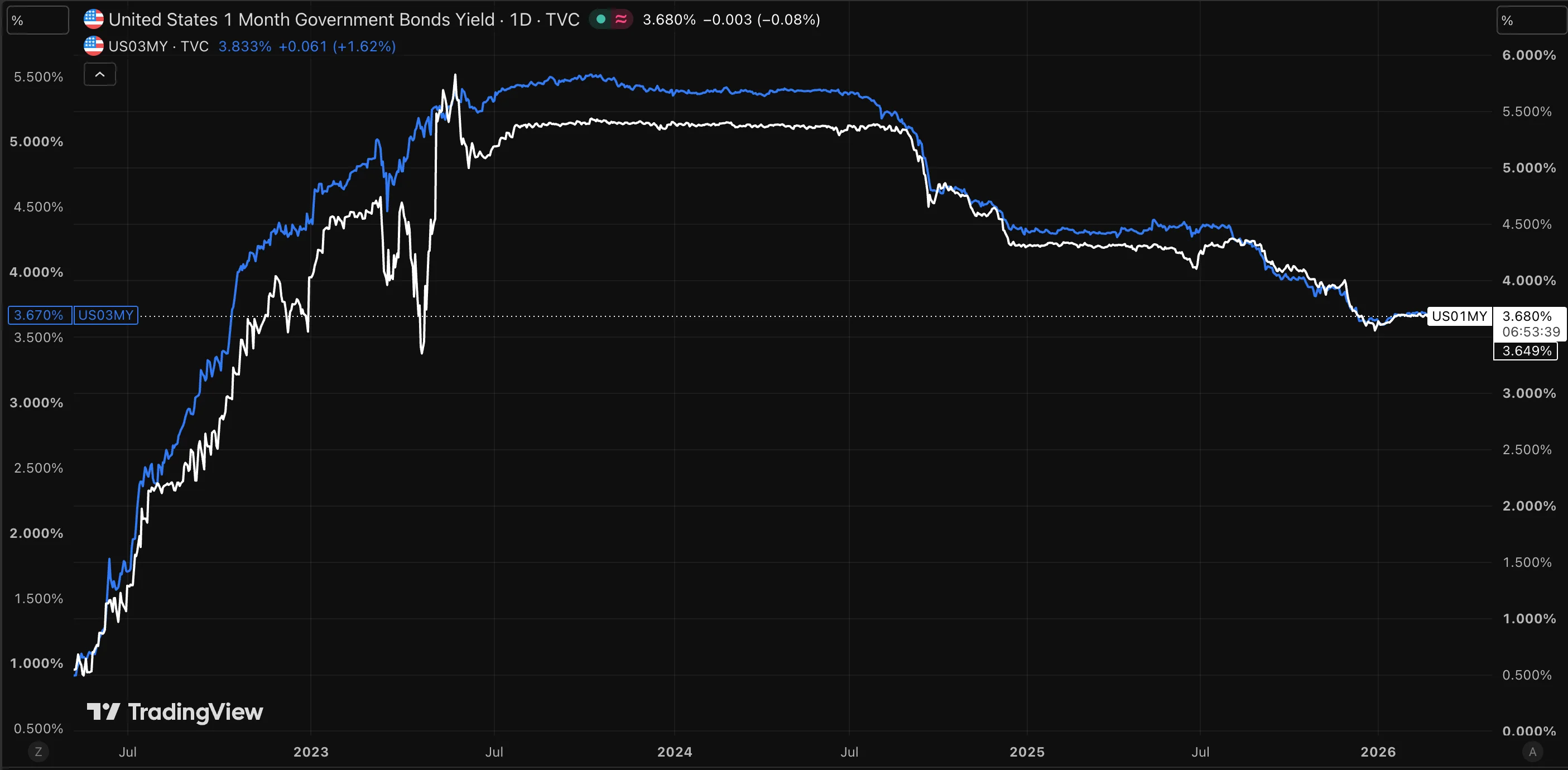Open the left price scale % selector
Image resolution: width=1568 pixels, height=770 pixels.
[37, 20]
